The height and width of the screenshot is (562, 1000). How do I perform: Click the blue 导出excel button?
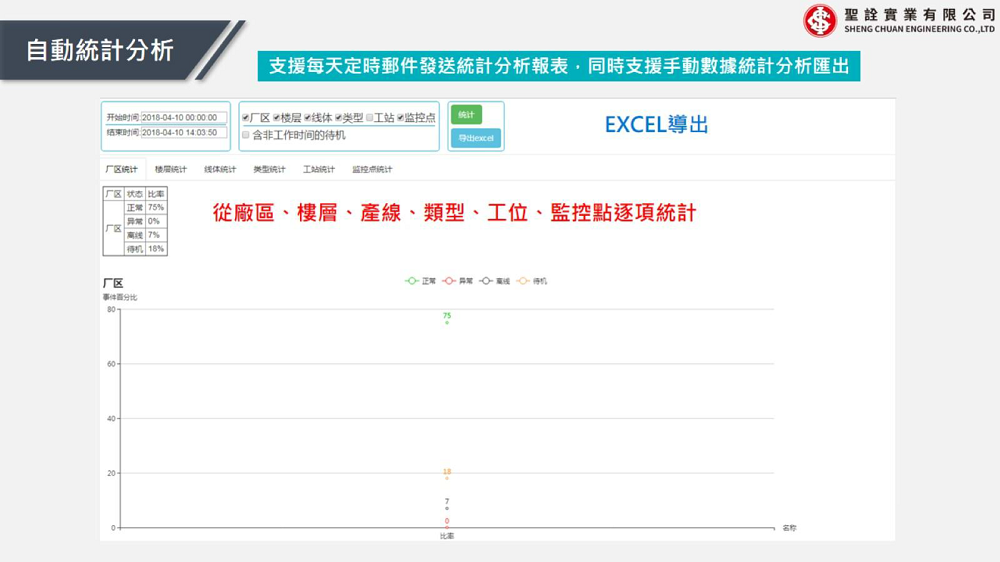coord(476,138)
